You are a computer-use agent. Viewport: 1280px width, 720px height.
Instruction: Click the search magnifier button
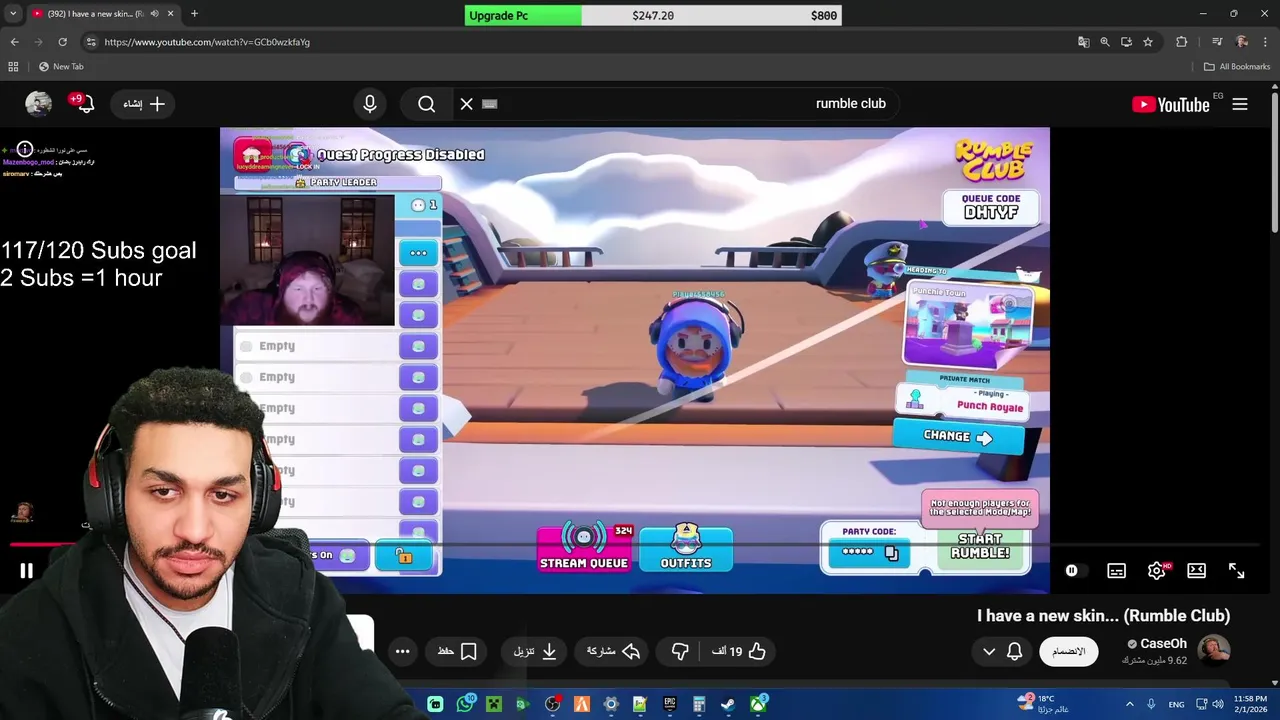[427, 104]
